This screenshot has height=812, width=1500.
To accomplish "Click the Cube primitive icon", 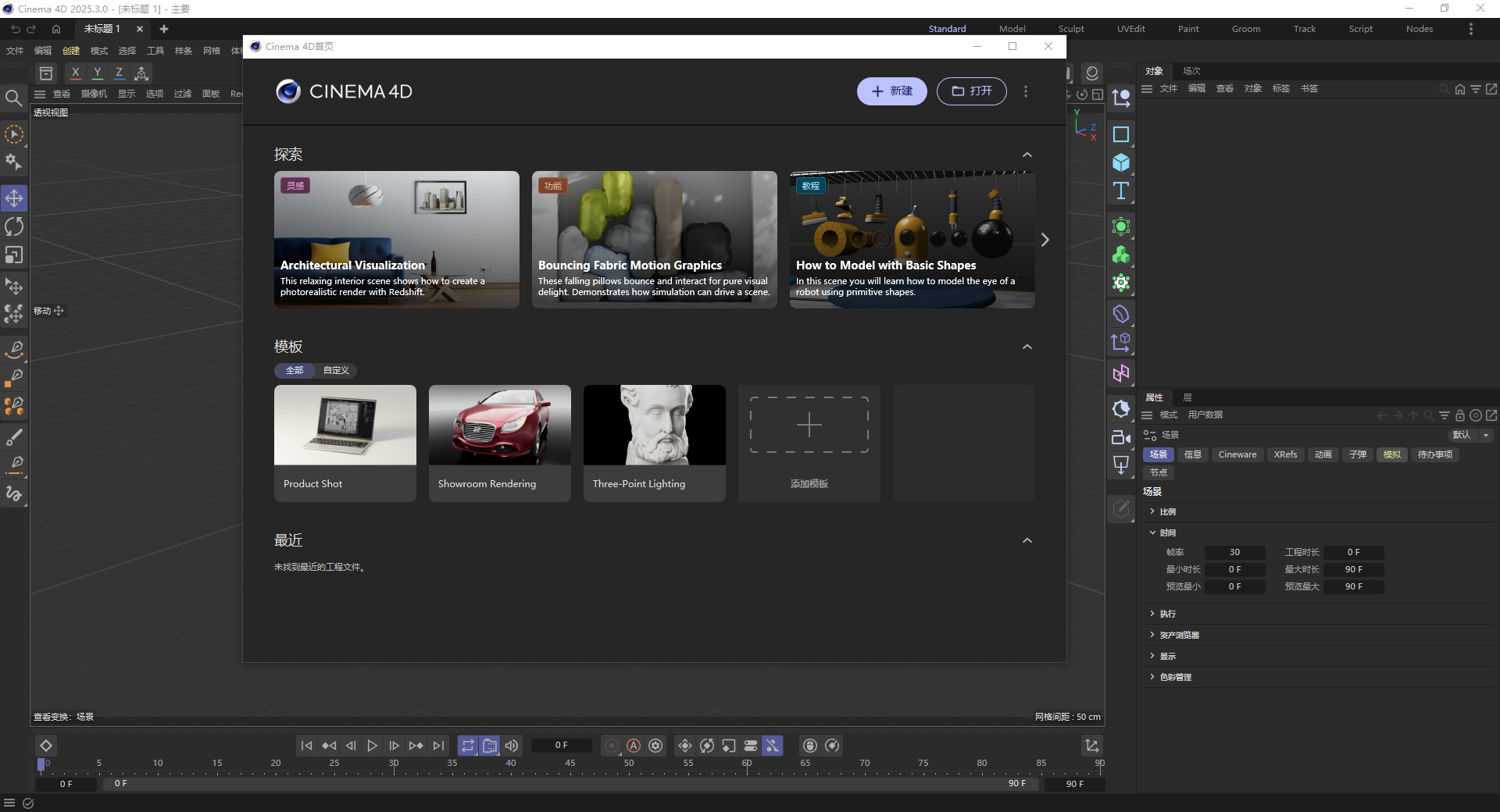I will pyautogui.click(x=1121, y=162).
